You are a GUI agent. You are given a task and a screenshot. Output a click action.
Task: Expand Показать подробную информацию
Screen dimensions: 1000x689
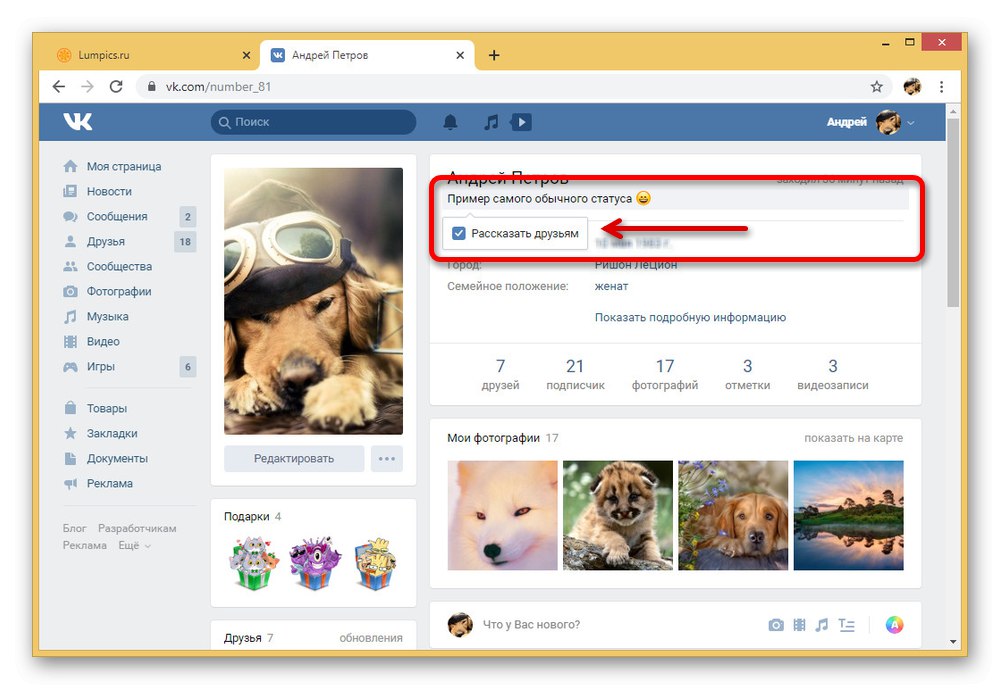[x=690, y=317]
